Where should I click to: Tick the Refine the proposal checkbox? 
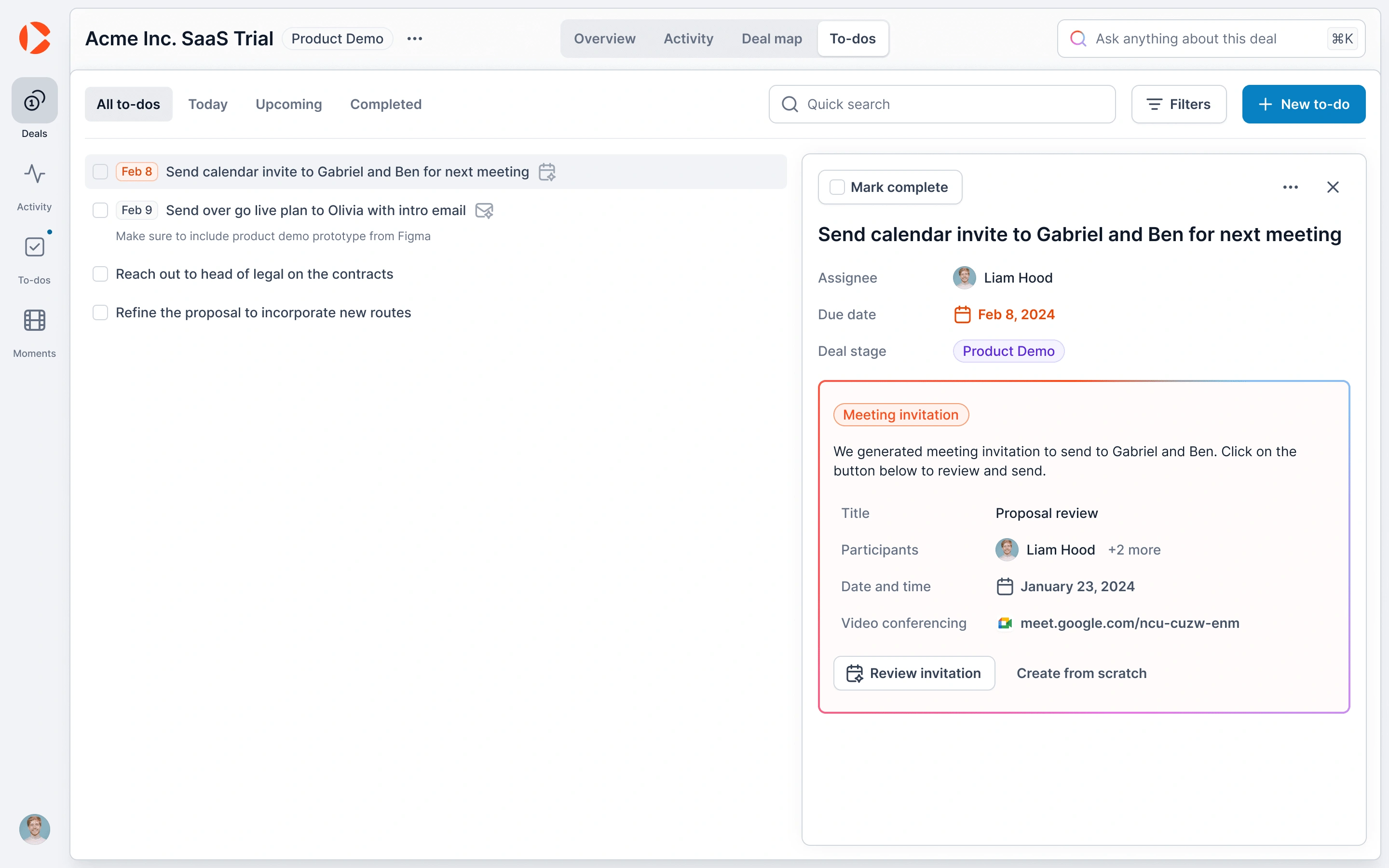(100, 313)
